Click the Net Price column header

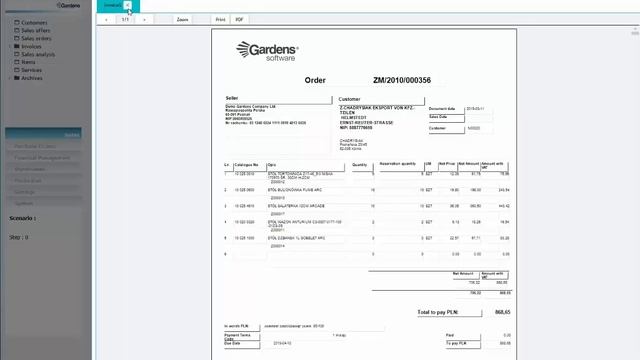(447, 164)
